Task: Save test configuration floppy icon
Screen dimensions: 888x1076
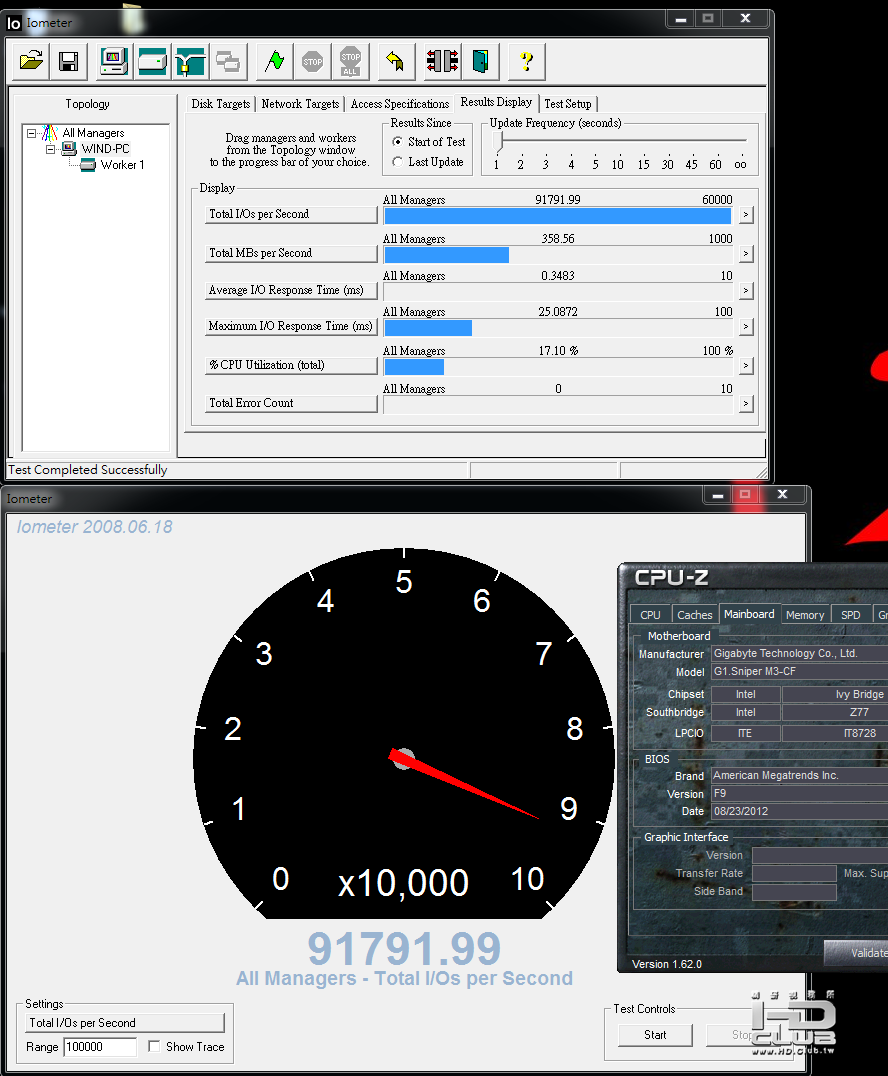Action: (x=68, y=61)
